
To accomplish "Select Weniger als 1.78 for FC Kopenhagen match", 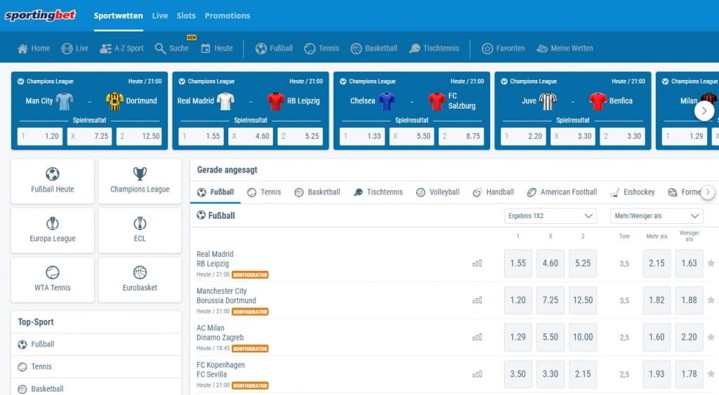I will [x=689, y=374].
